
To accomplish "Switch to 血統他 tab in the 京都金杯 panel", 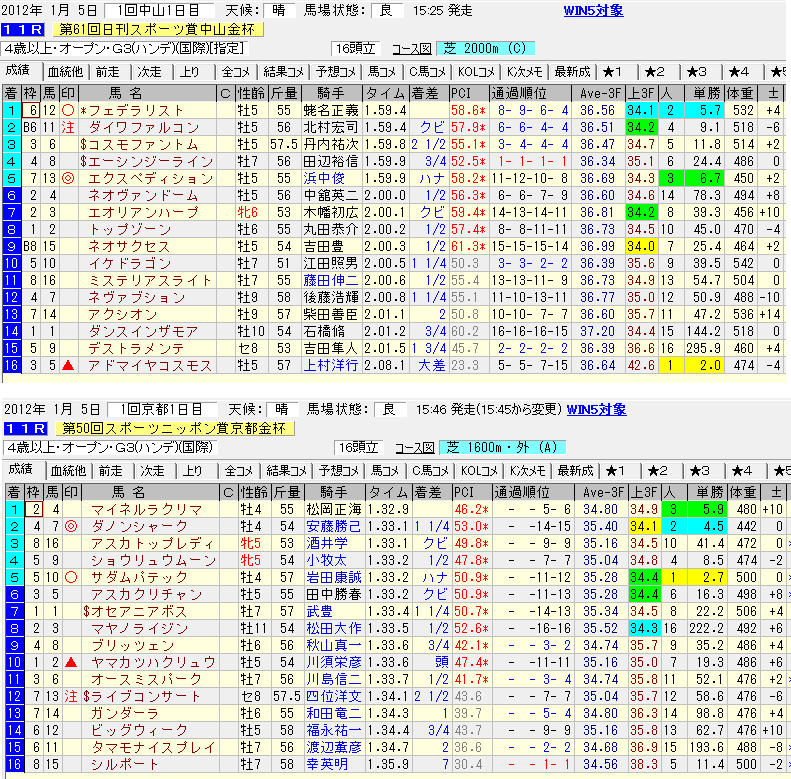I will tap(68, 471).
